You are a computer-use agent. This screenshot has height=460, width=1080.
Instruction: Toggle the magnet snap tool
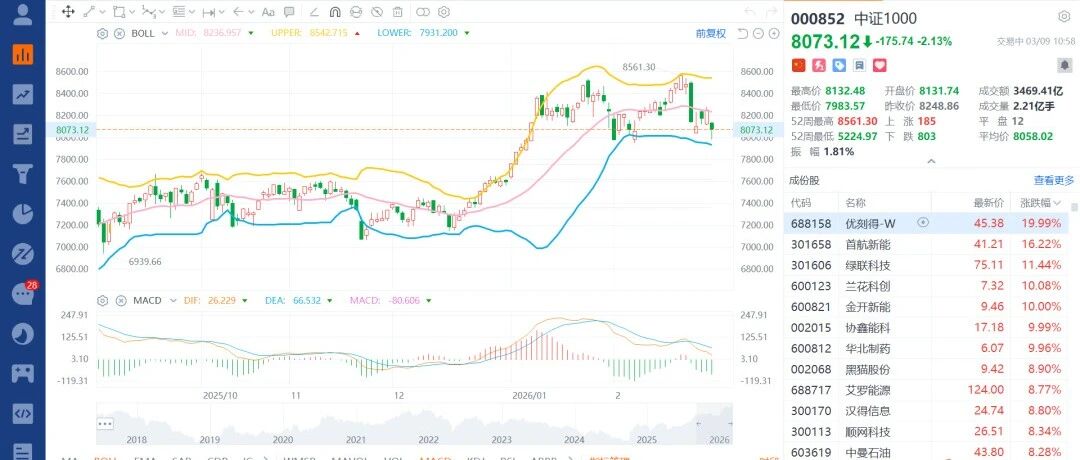(335, 12)
